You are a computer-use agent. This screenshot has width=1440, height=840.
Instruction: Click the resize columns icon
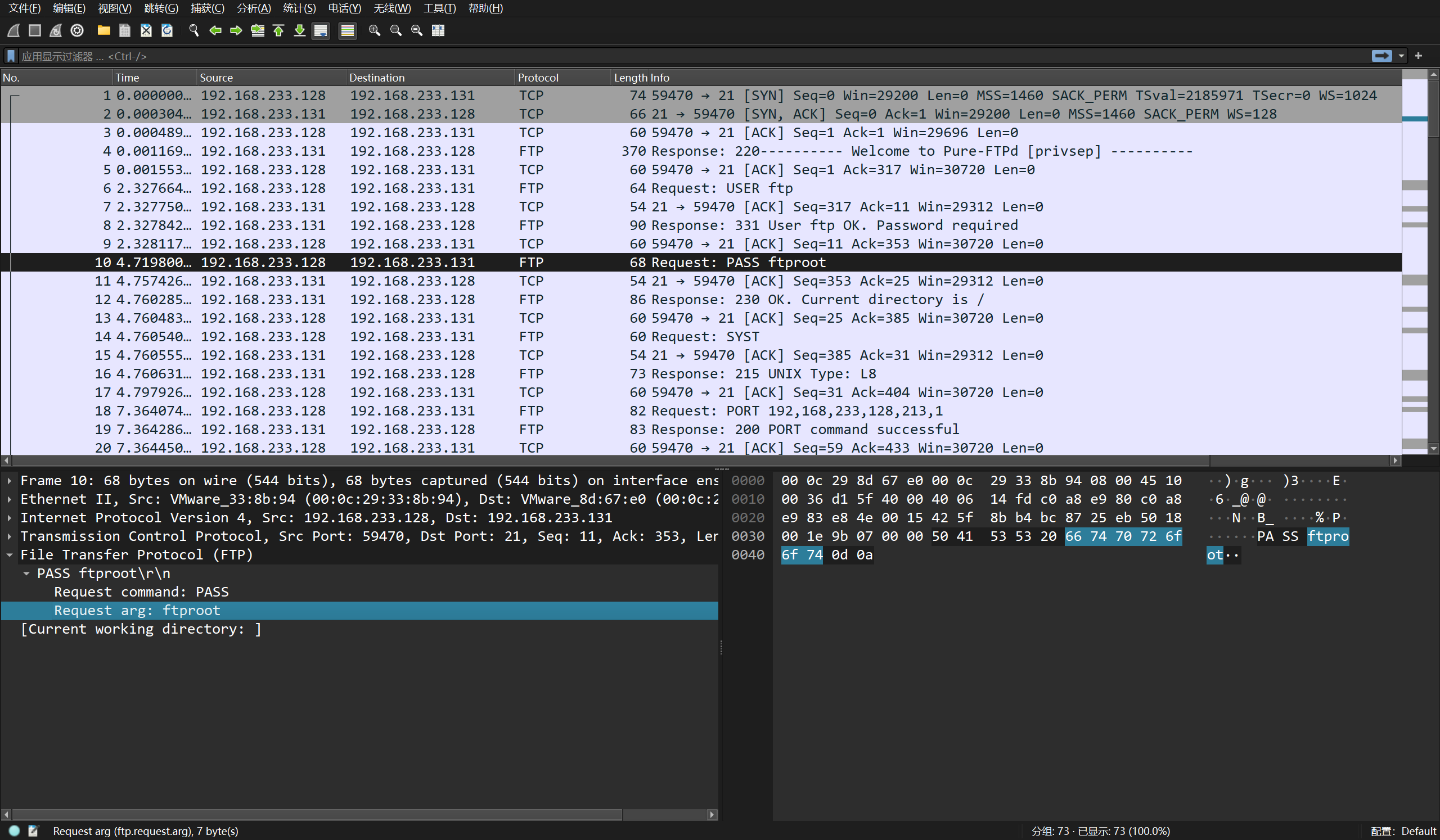pyautogui.click(x=438, y=30)
